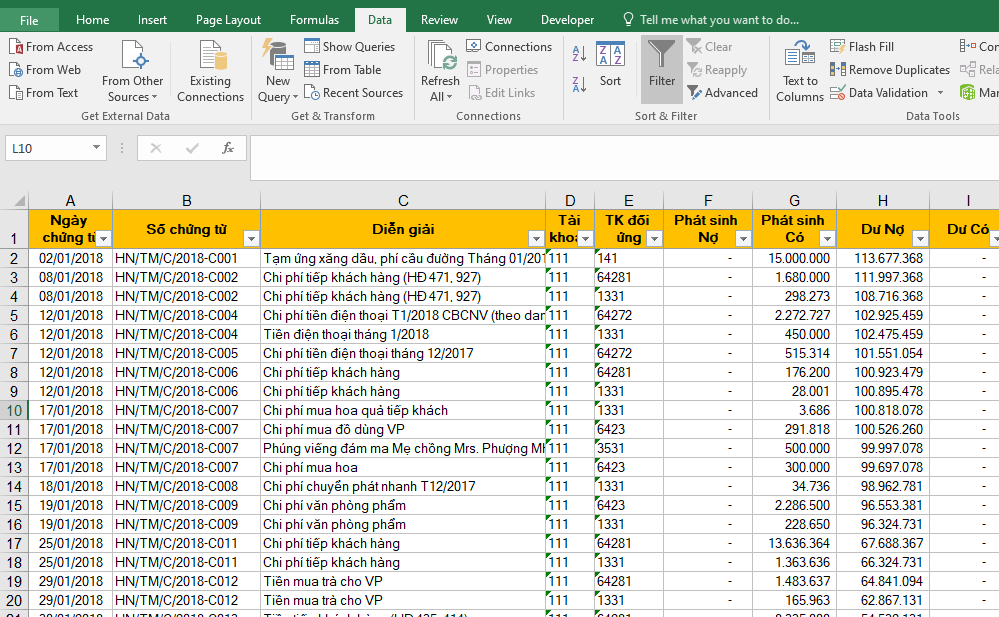This screenshot has height=617, width=999.
Task: Switch to the Formulas ribbon tab
Action: (x=314, y=20)
